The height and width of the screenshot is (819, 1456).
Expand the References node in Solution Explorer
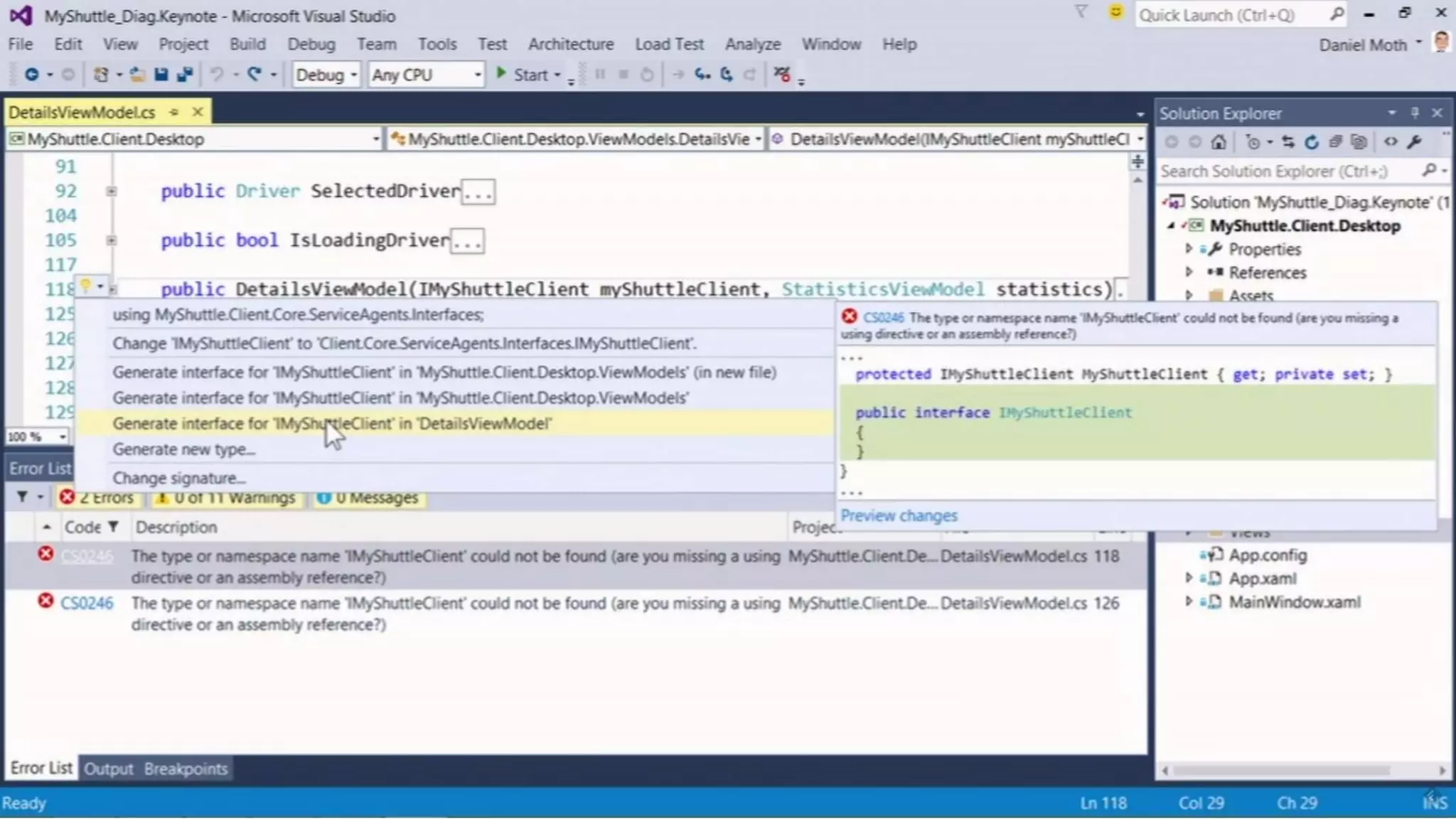pyautogui.click(x=1189, y=272)
